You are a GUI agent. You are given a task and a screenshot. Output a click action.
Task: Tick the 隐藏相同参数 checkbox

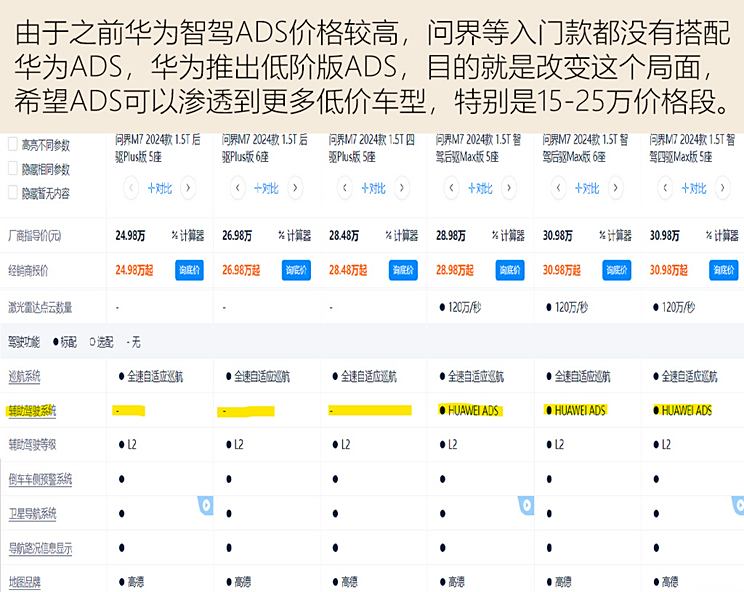pyautogui.click(x=13, y=168)
